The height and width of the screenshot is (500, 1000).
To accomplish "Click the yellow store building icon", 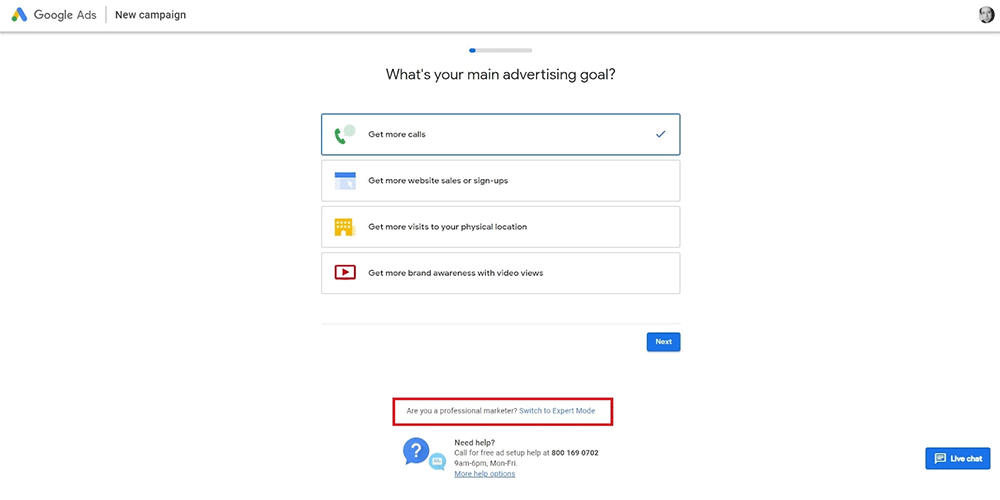I will (x=344, y=227).
